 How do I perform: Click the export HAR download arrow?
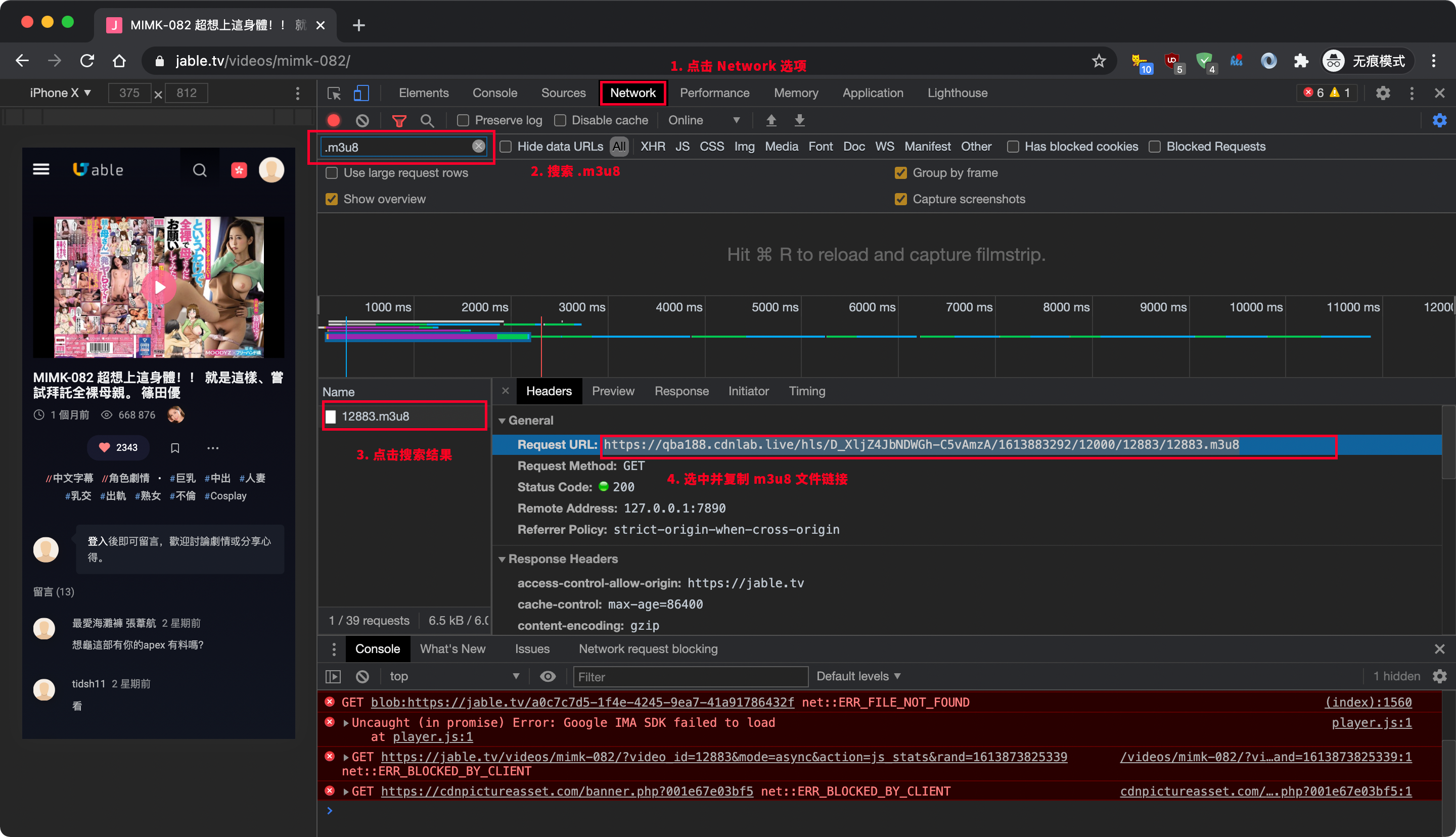click(x=800, y=120)
